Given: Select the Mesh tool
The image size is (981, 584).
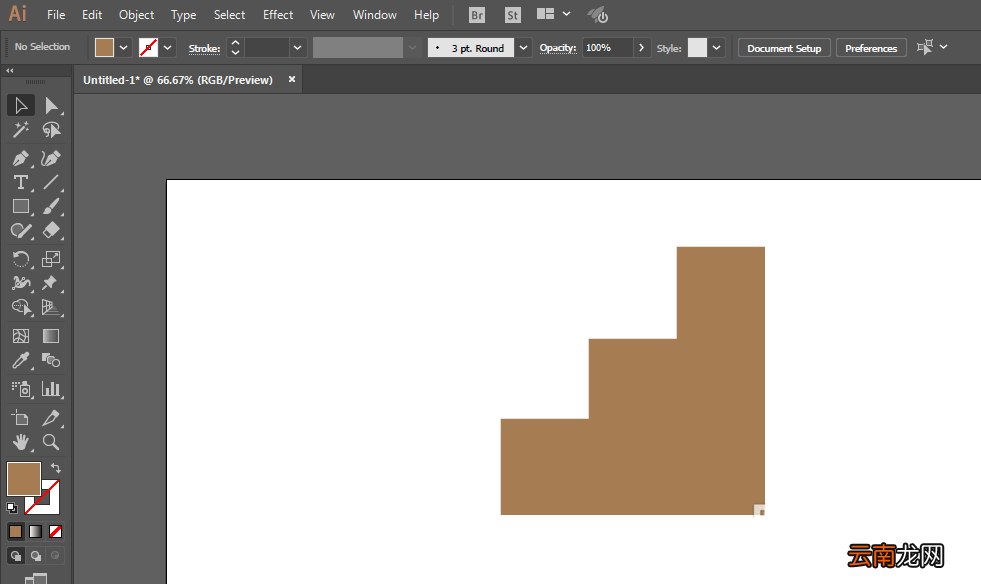Looking at the screenshot, I should pyautogui.click(x=21, y=336).
